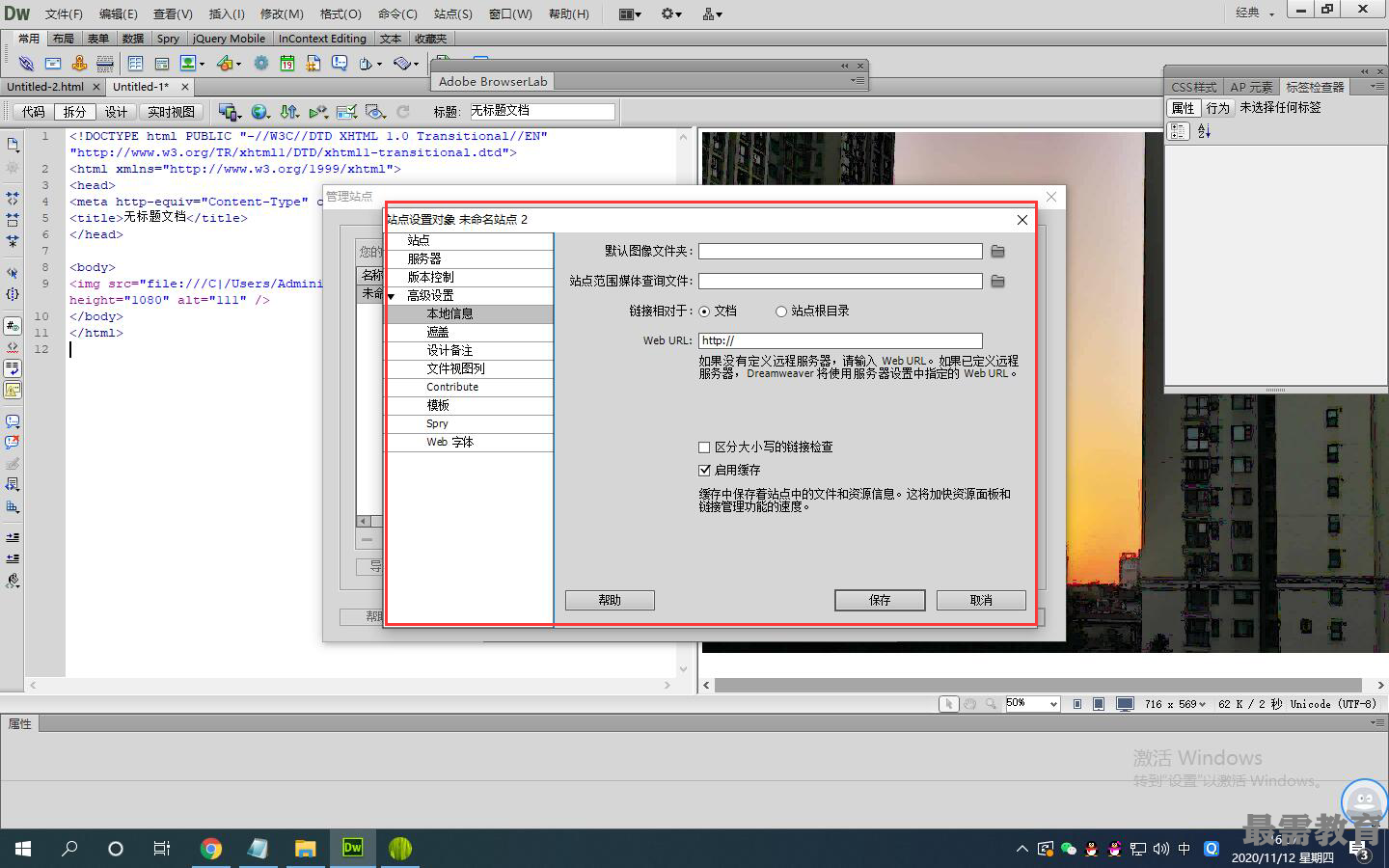Open the 经典 workspace dropdown
This screenshot has height=868, width=1389.
click(1256, 13)
